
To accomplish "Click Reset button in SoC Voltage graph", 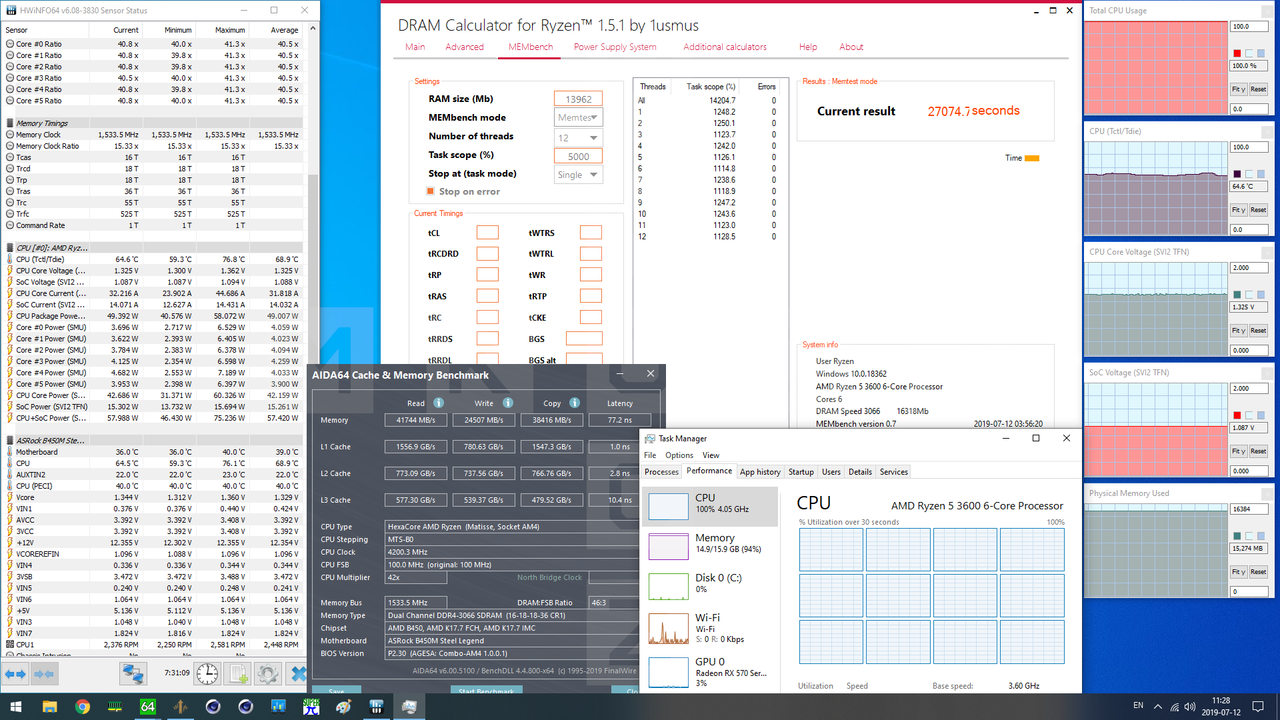I will (1258, 452).
